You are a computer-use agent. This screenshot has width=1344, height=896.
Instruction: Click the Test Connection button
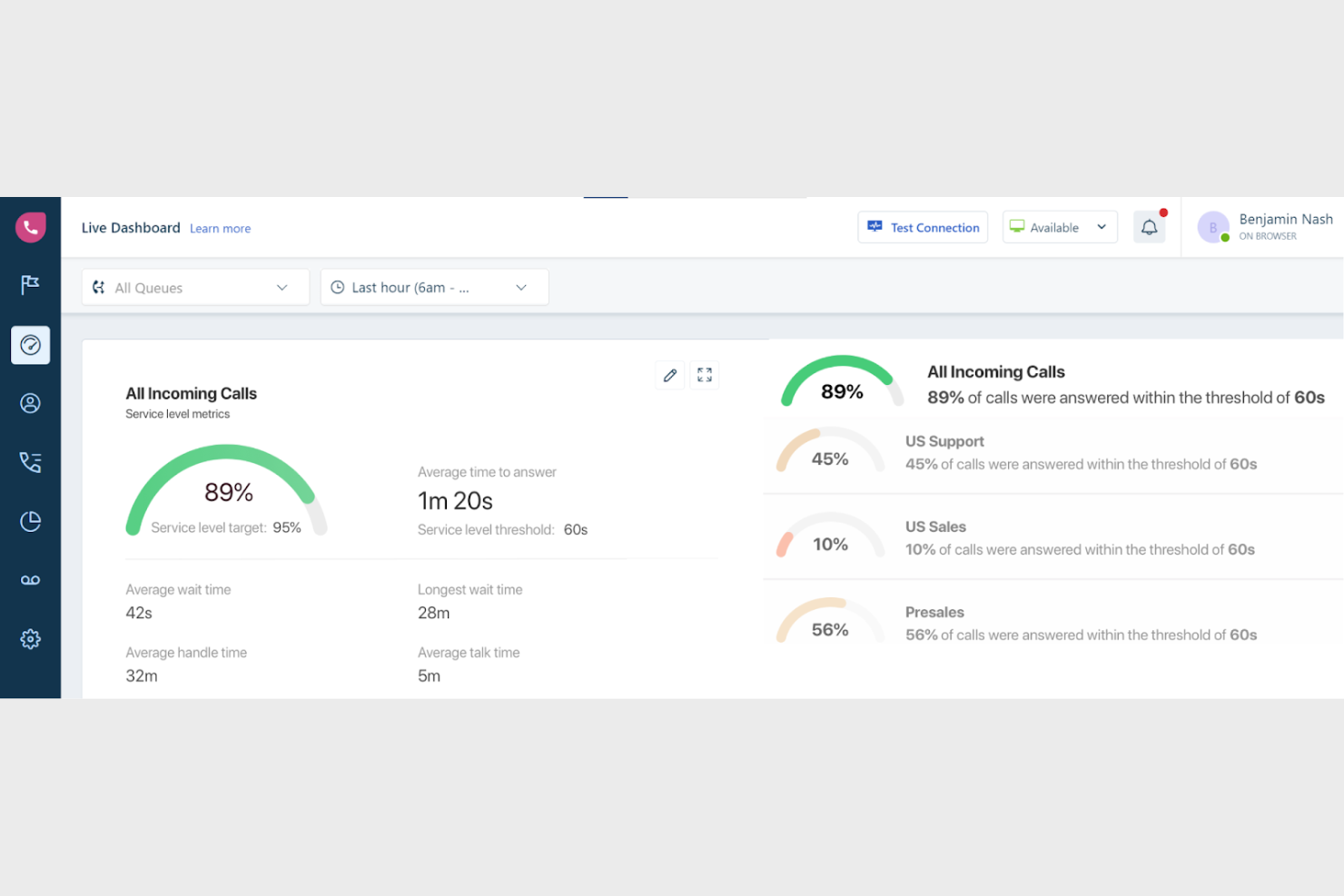923,227
